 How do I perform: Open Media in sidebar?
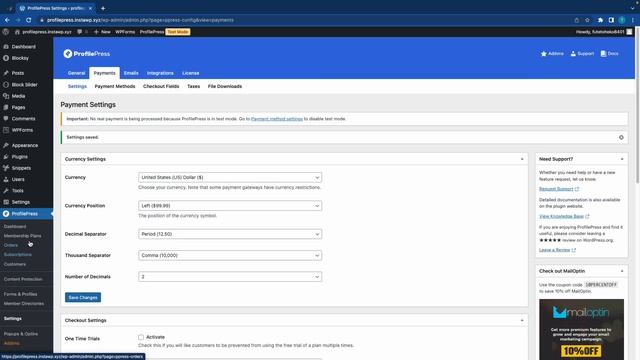click(x=18, y=96)
